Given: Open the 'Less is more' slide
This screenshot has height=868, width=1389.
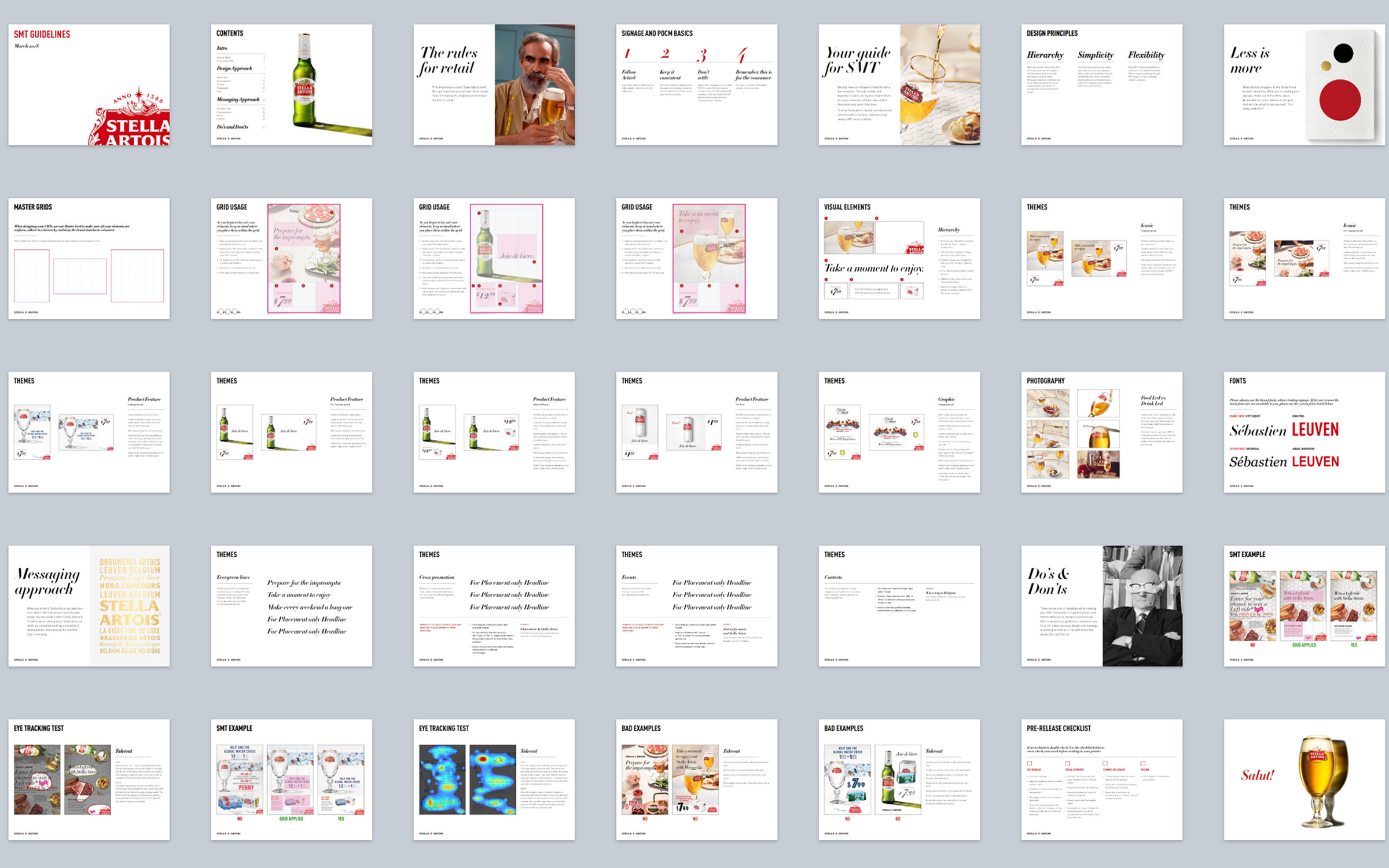Looking at the screenshot, I should (1305, 84).
